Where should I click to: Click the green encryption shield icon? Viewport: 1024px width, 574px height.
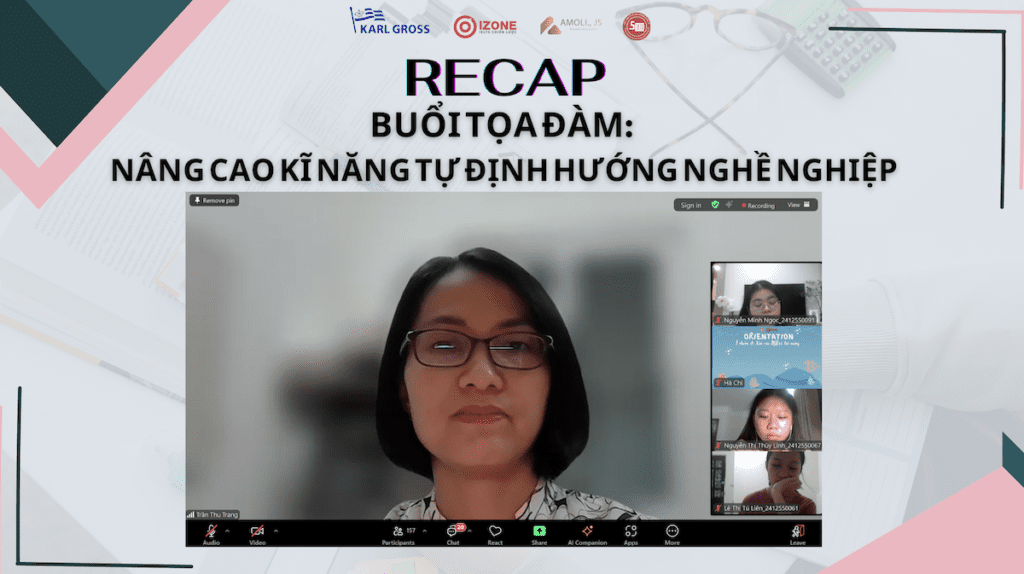715,205
